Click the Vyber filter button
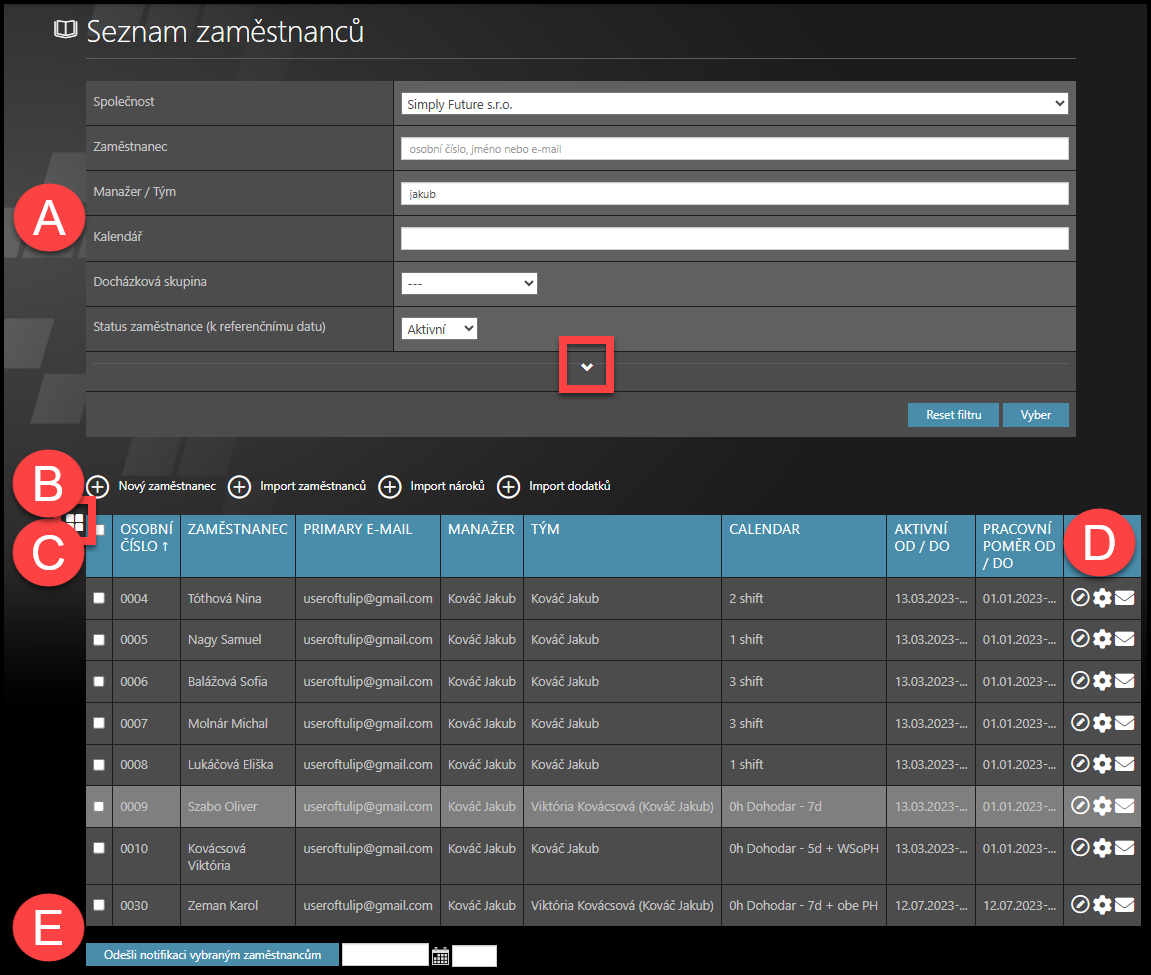Viewport: 1151px width, 975px height. [1035, 415]
